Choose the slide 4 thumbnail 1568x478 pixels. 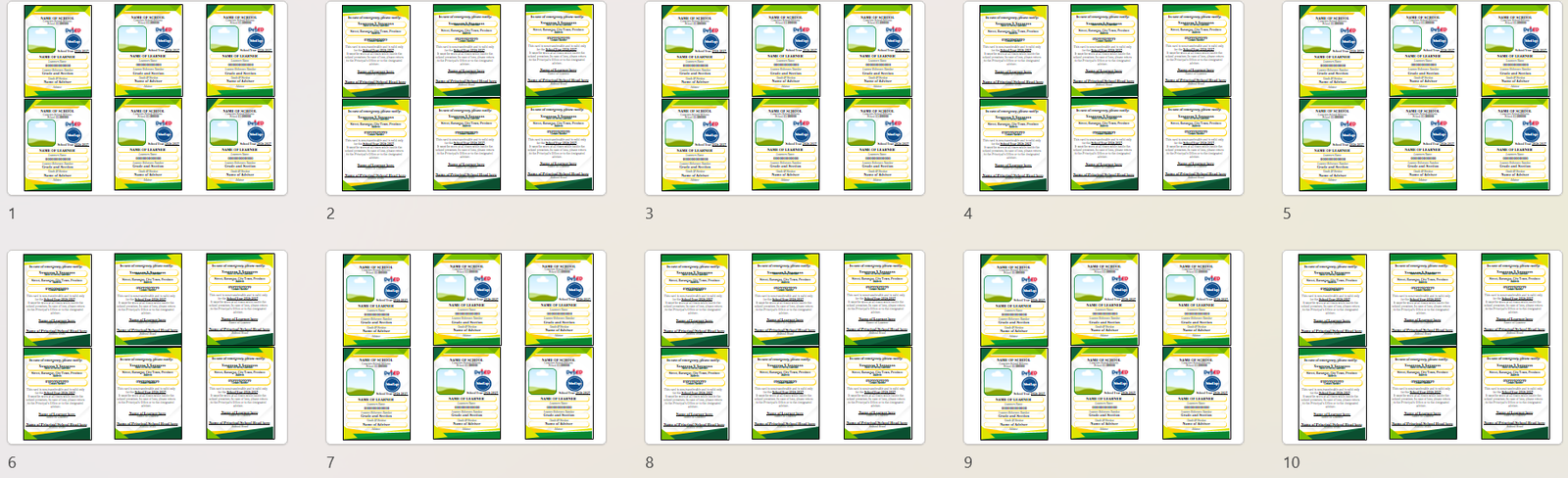coord(1103,98)
